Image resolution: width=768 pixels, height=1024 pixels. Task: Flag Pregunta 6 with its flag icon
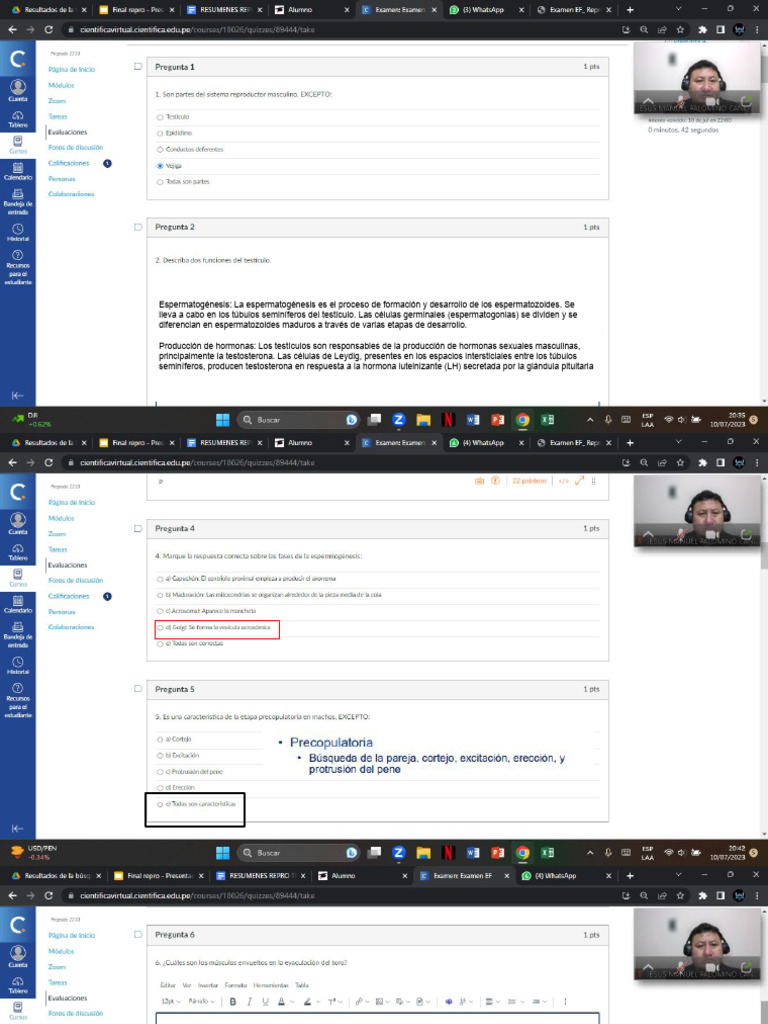138,935
